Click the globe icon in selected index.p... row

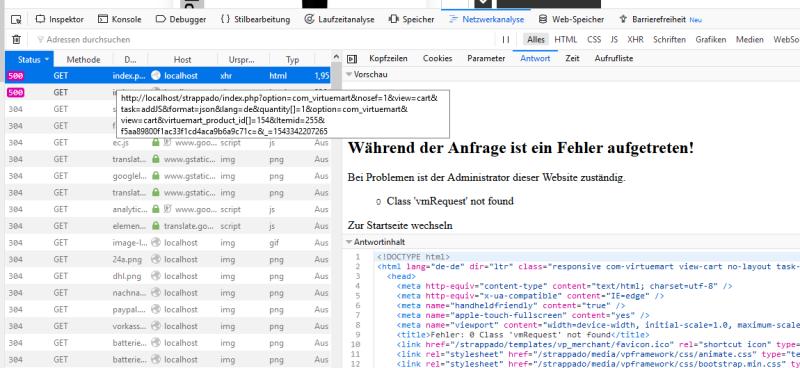[156, 76]
